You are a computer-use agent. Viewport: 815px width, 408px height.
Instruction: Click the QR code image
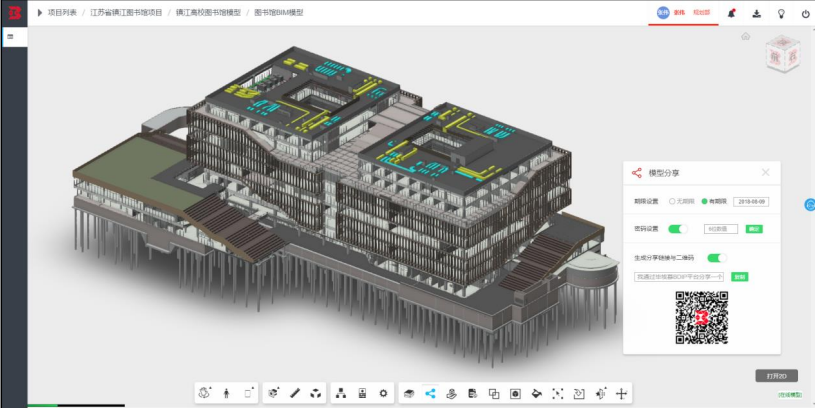pyautogui.click(x=702, y=317)
